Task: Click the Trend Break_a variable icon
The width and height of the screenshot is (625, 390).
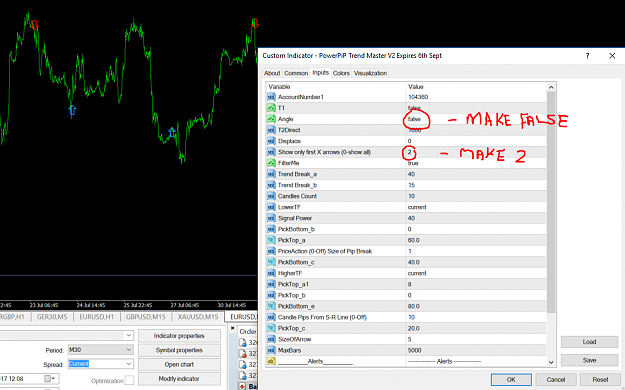Action: click(x=271, y=174)
